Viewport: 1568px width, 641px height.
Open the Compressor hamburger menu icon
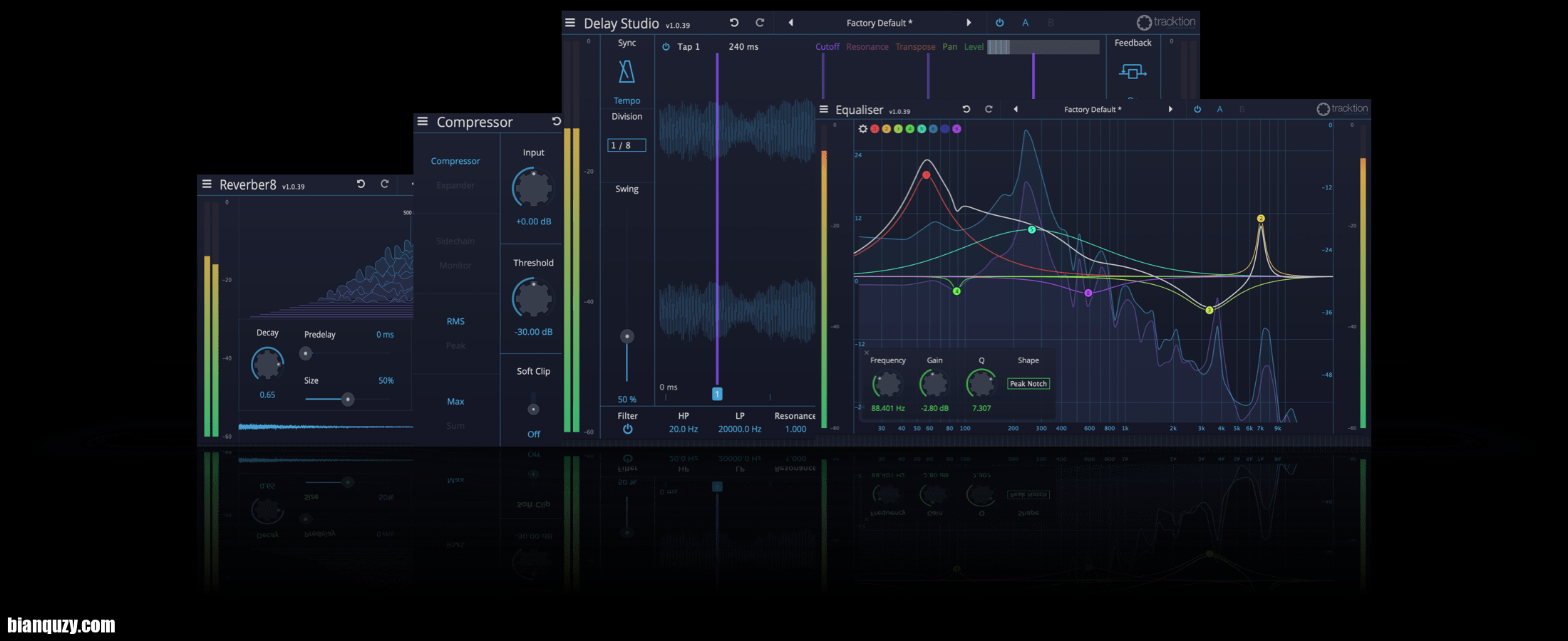(x=423, y=122)
